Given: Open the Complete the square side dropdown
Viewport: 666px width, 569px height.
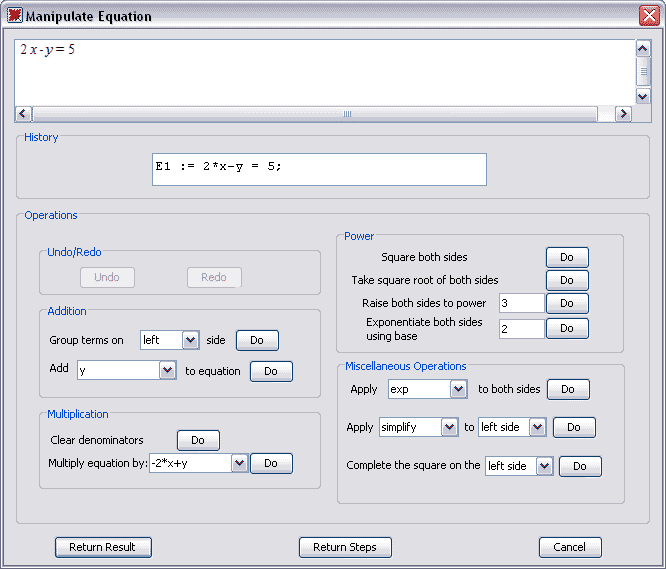Looking at the screenshot, I should (544, 466).
